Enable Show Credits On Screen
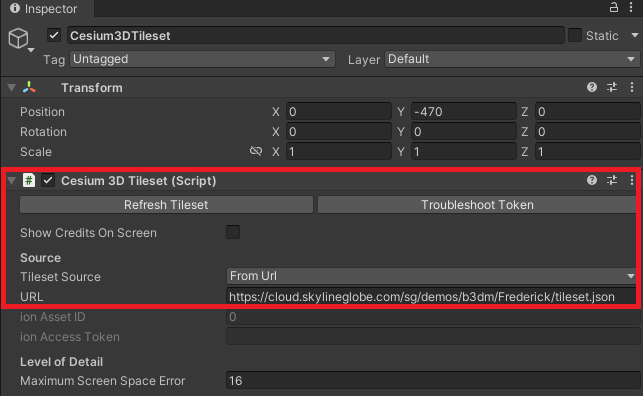 coord(233,232)
